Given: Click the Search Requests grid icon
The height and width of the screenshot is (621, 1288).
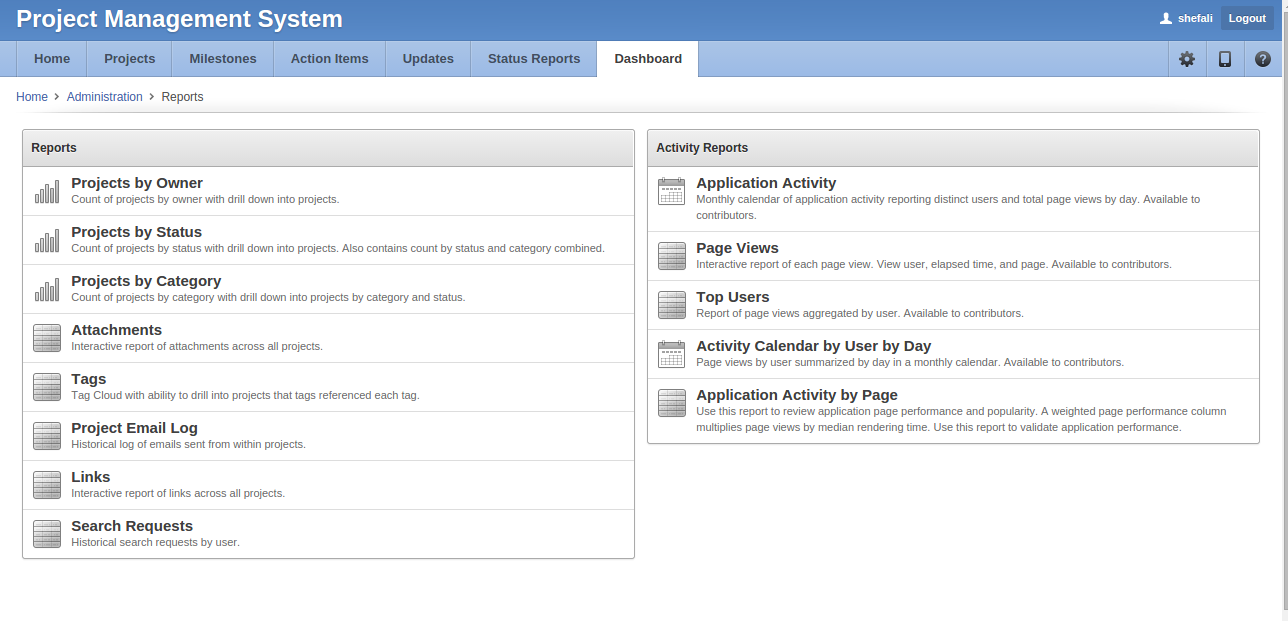Looking at the screenshot, I should click(47, 534).
